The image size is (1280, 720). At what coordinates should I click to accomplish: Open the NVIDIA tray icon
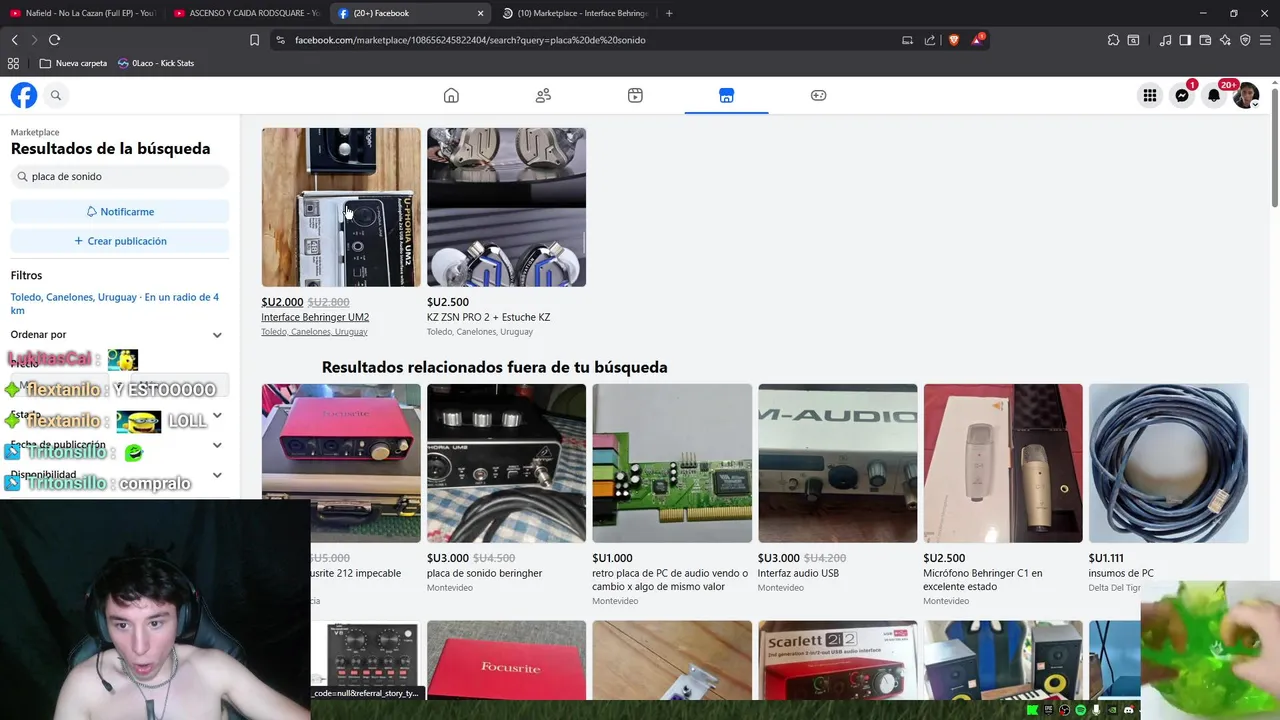click(x=1113, y=710)
